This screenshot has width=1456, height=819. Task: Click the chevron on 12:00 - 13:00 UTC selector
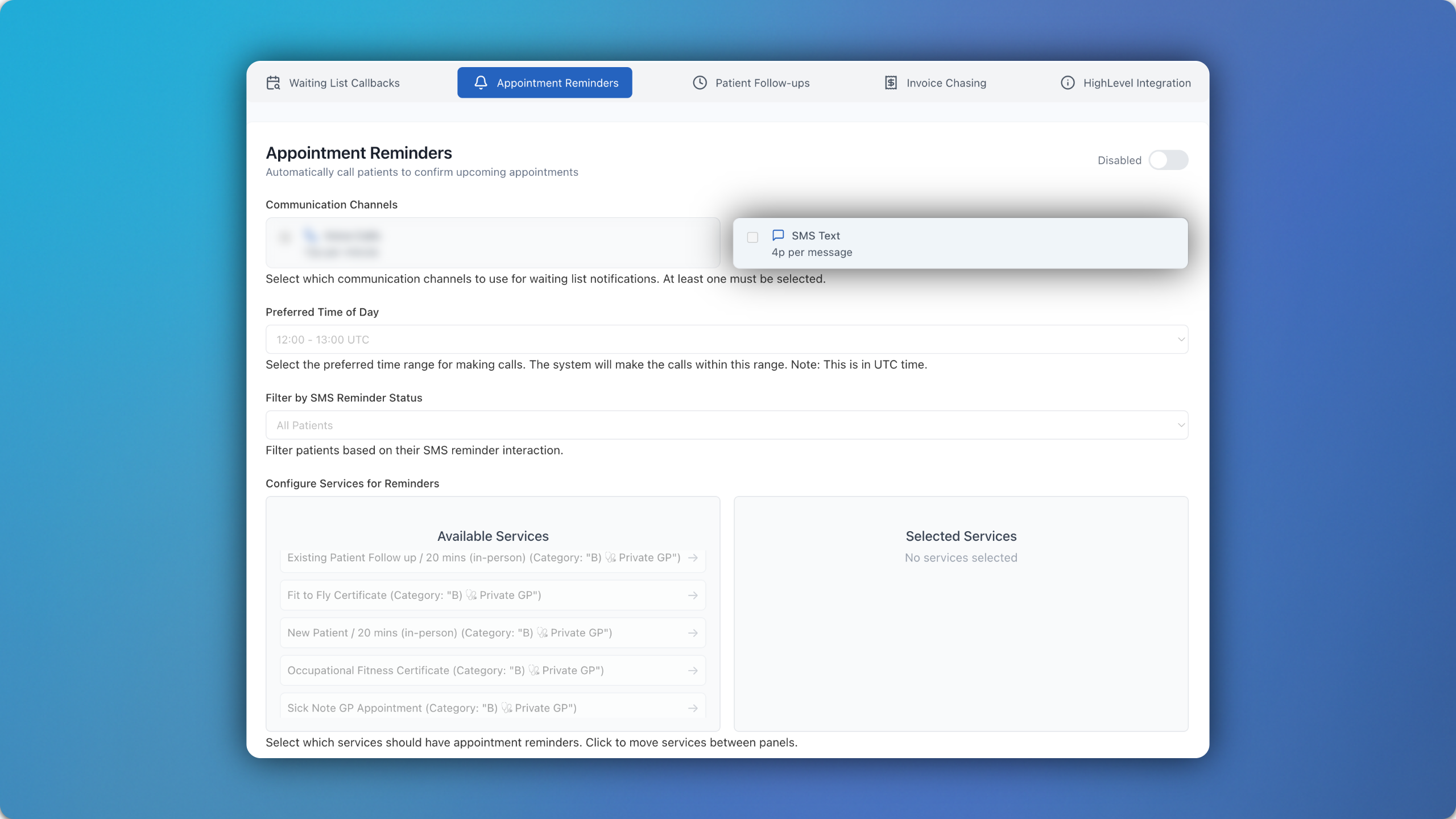tap(1181, 340)
